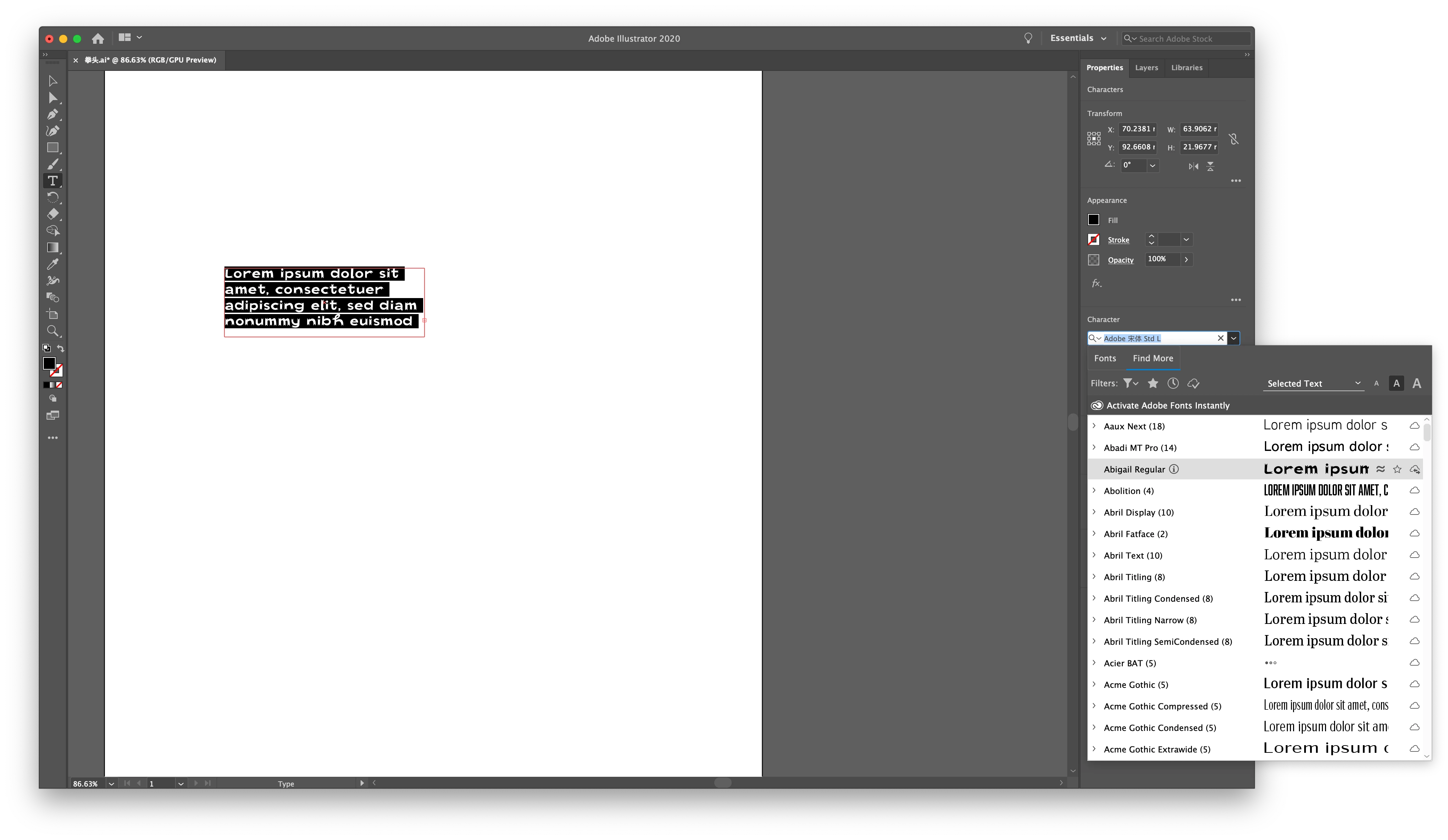Select the Rectangle tool
This screenshot has height=840, width=1448.
(x=52, y=148)
